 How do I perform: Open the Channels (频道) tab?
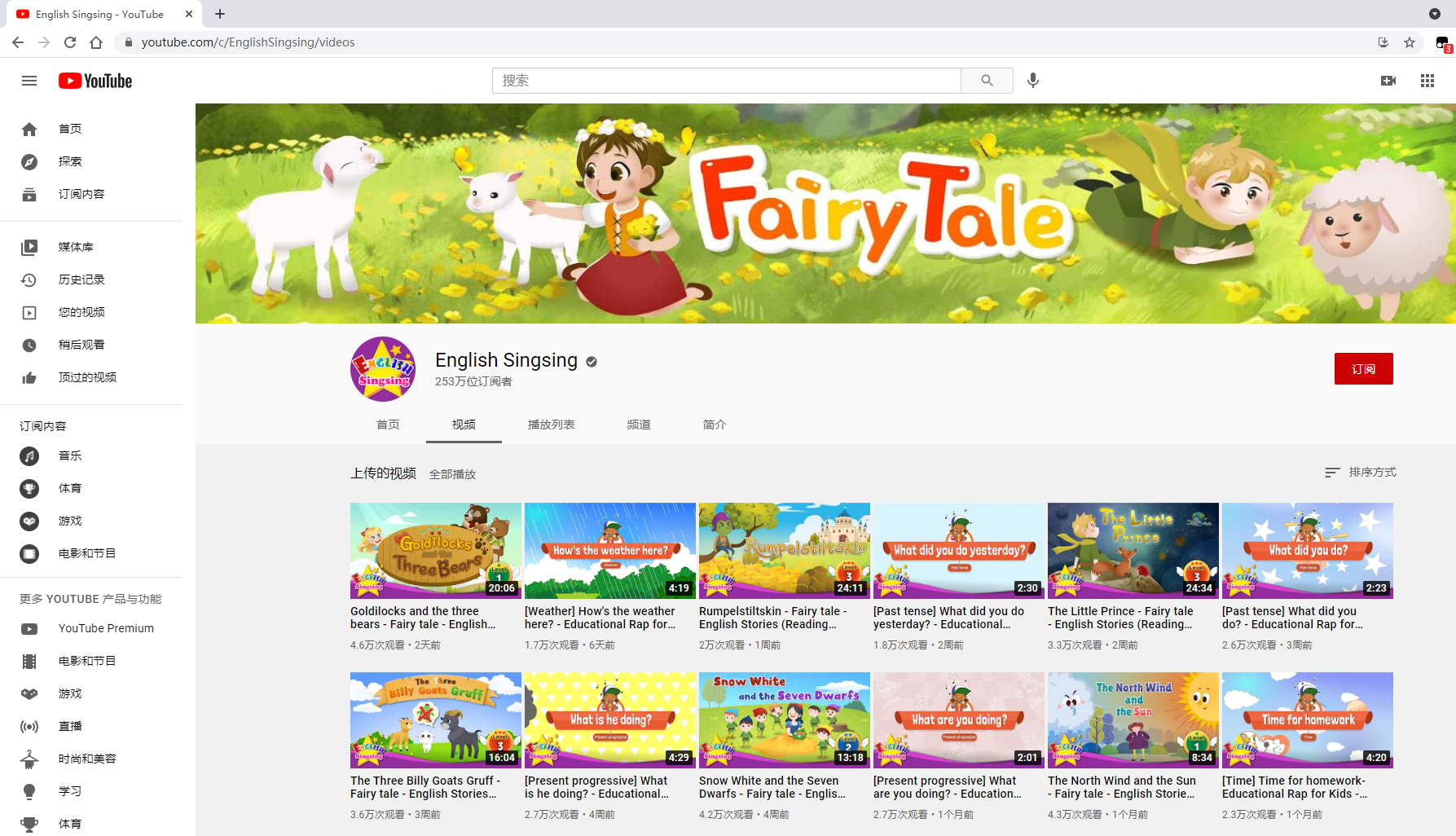coord(639,425)
